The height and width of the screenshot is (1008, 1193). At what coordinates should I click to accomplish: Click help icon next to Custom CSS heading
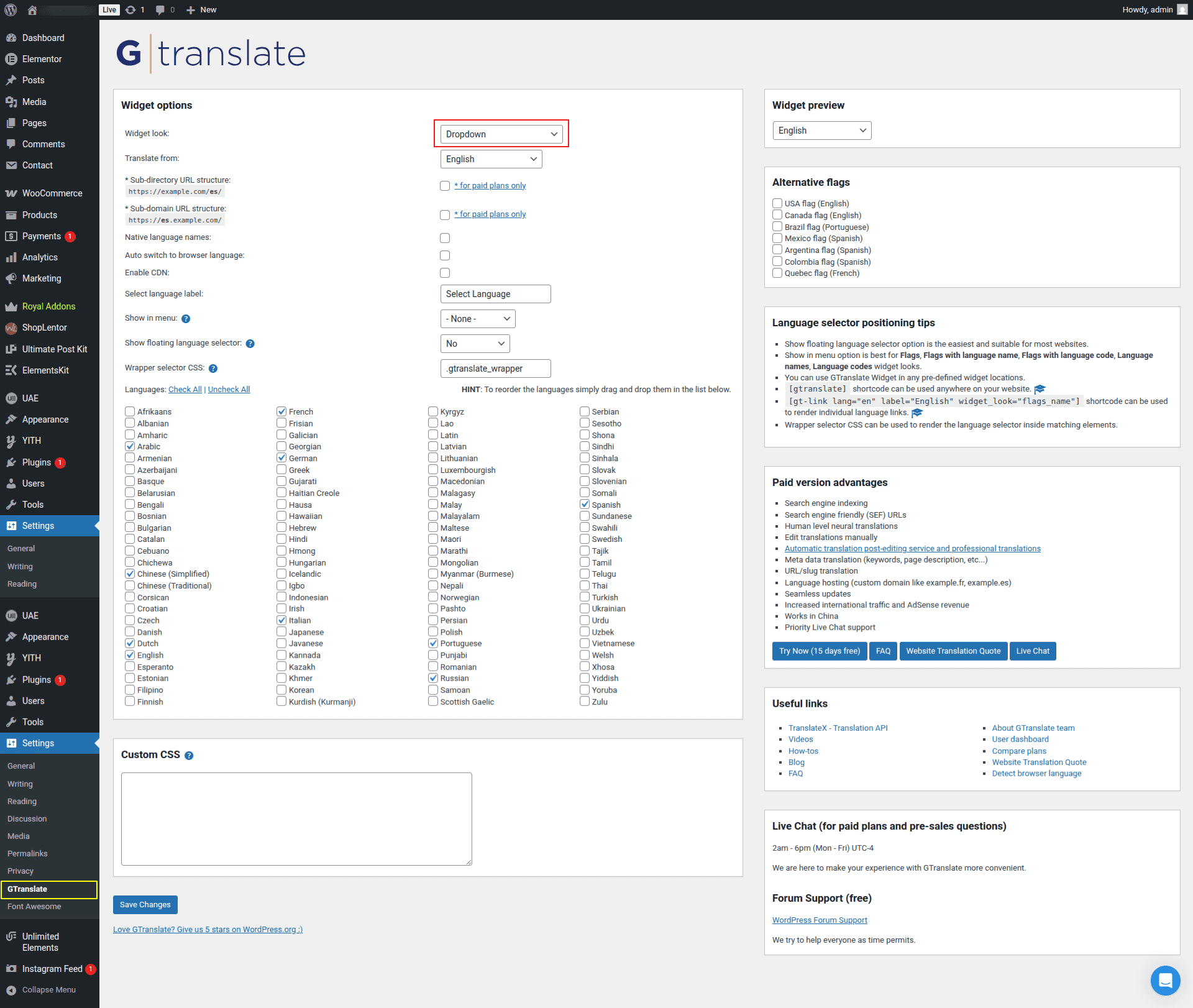click(x=189, y=756)
